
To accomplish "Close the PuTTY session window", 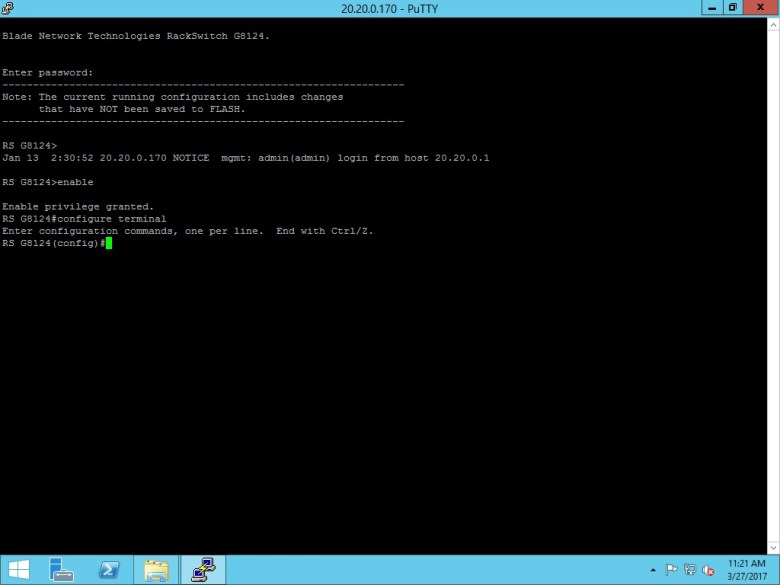I will tap(760, 7).
